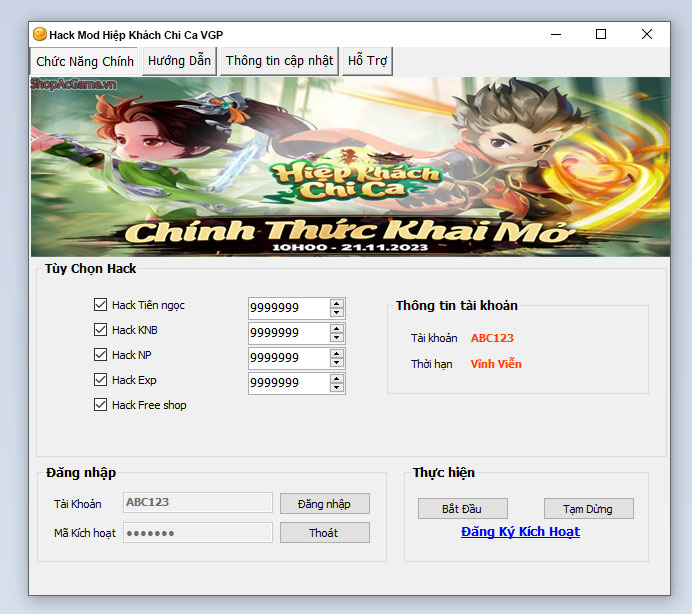Open the Thông tin cập nhật tab
Image resolution: width=693 pixels, height=616 pixels.
pyautogui.click(x=279, y=61)
